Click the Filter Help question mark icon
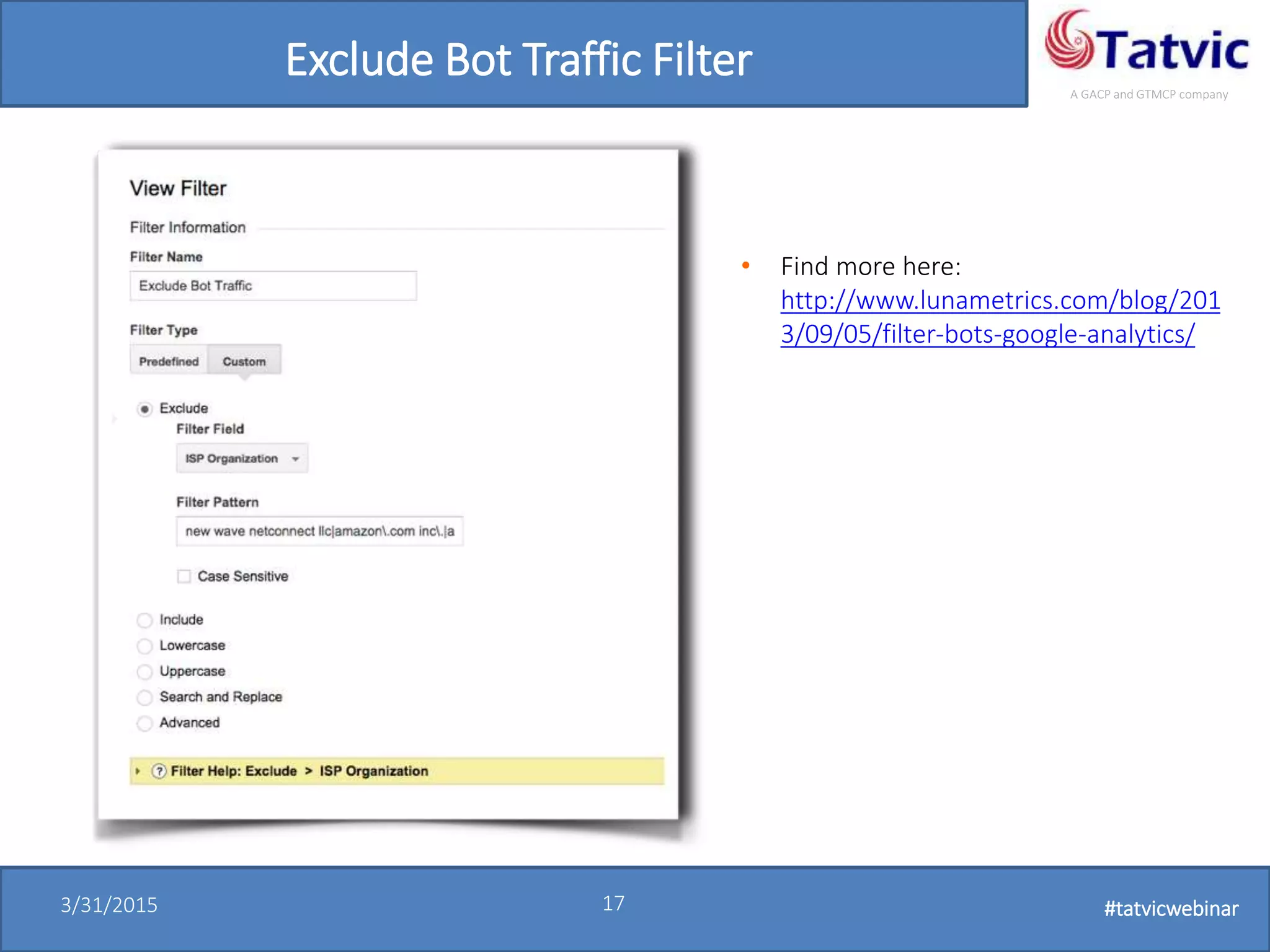Screen dimensions: 1270x952 159,771
